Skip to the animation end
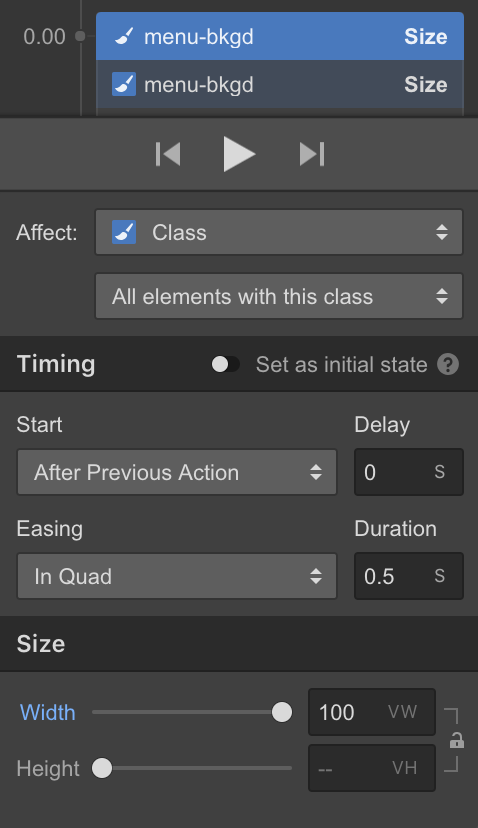The width and height of the screenshot is (478, 828). 312,154
